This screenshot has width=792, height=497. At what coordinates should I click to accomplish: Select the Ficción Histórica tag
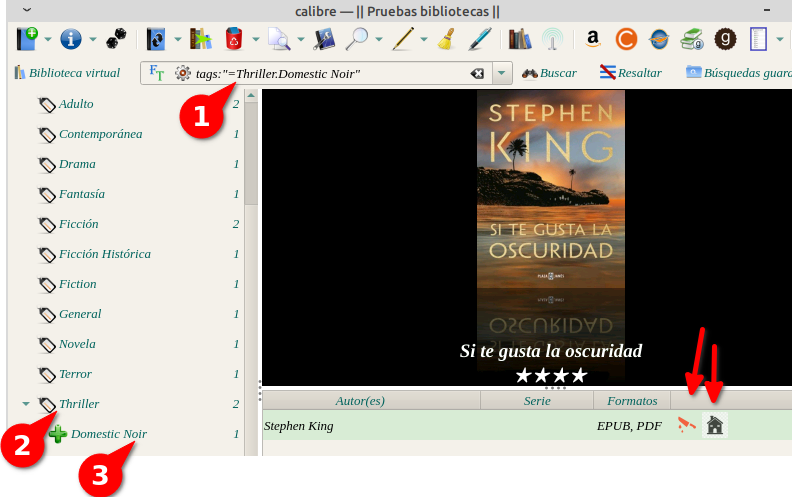105,254
